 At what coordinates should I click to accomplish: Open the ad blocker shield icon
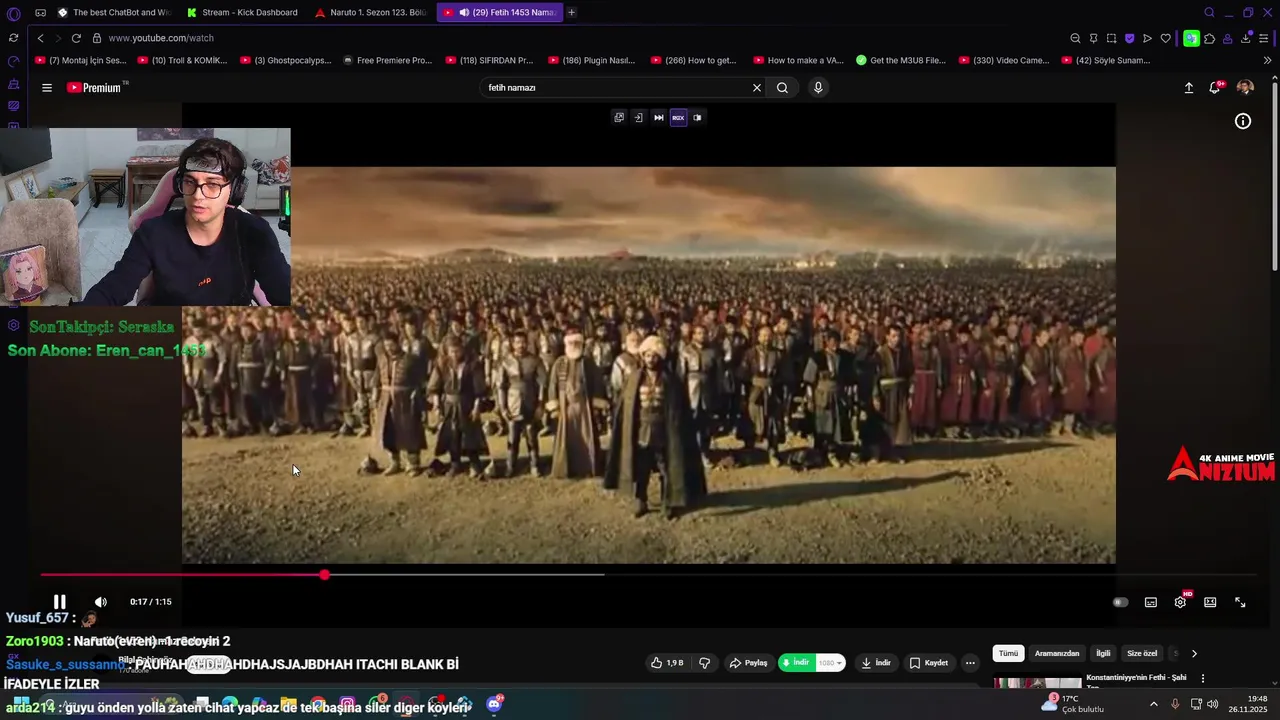click(x=1129, y=38)
